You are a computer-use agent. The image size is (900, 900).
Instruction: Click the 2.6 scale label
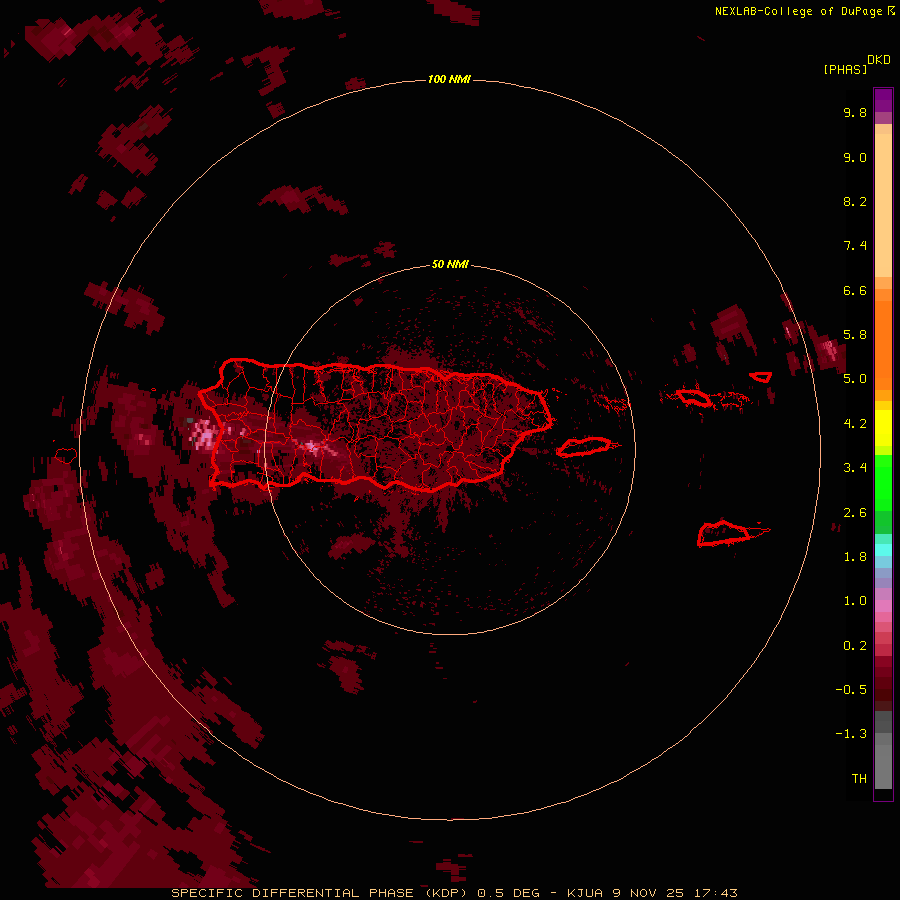tap(855, 513)
